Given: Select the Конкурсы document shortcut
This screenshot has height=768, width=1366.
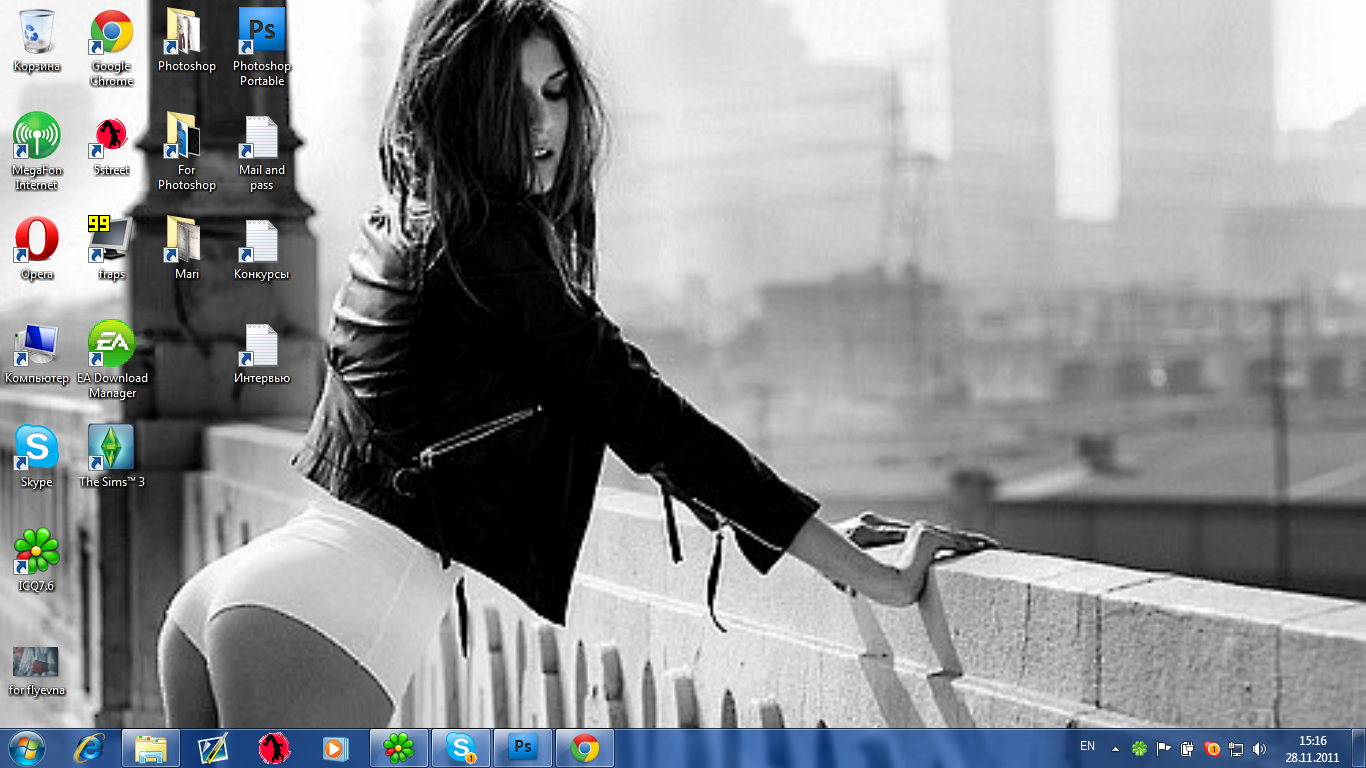Looking at the screenshot, I should [x=262, y=249].
